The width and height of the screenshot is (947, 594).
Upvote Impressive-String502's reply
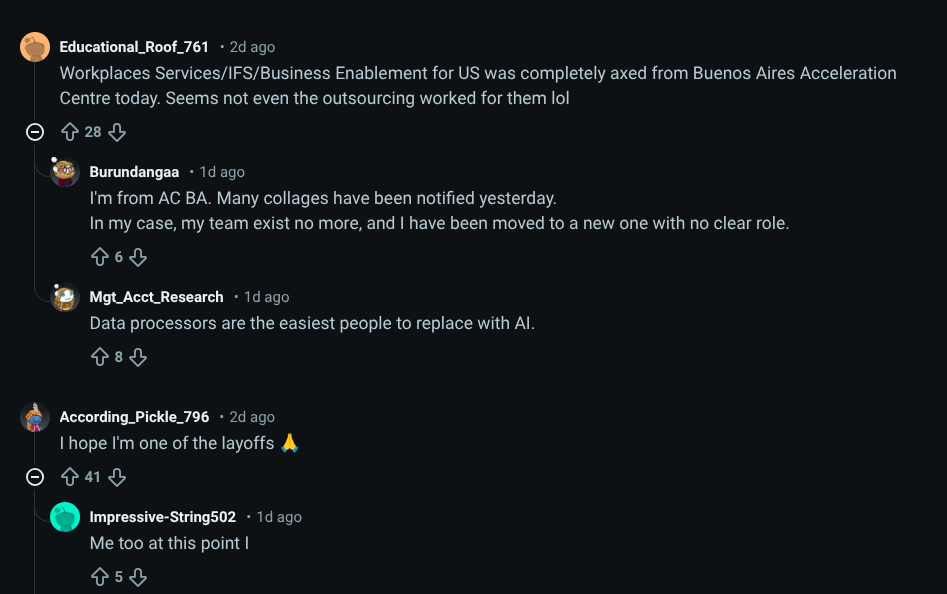pyautogui.click(x=100, y=577)
